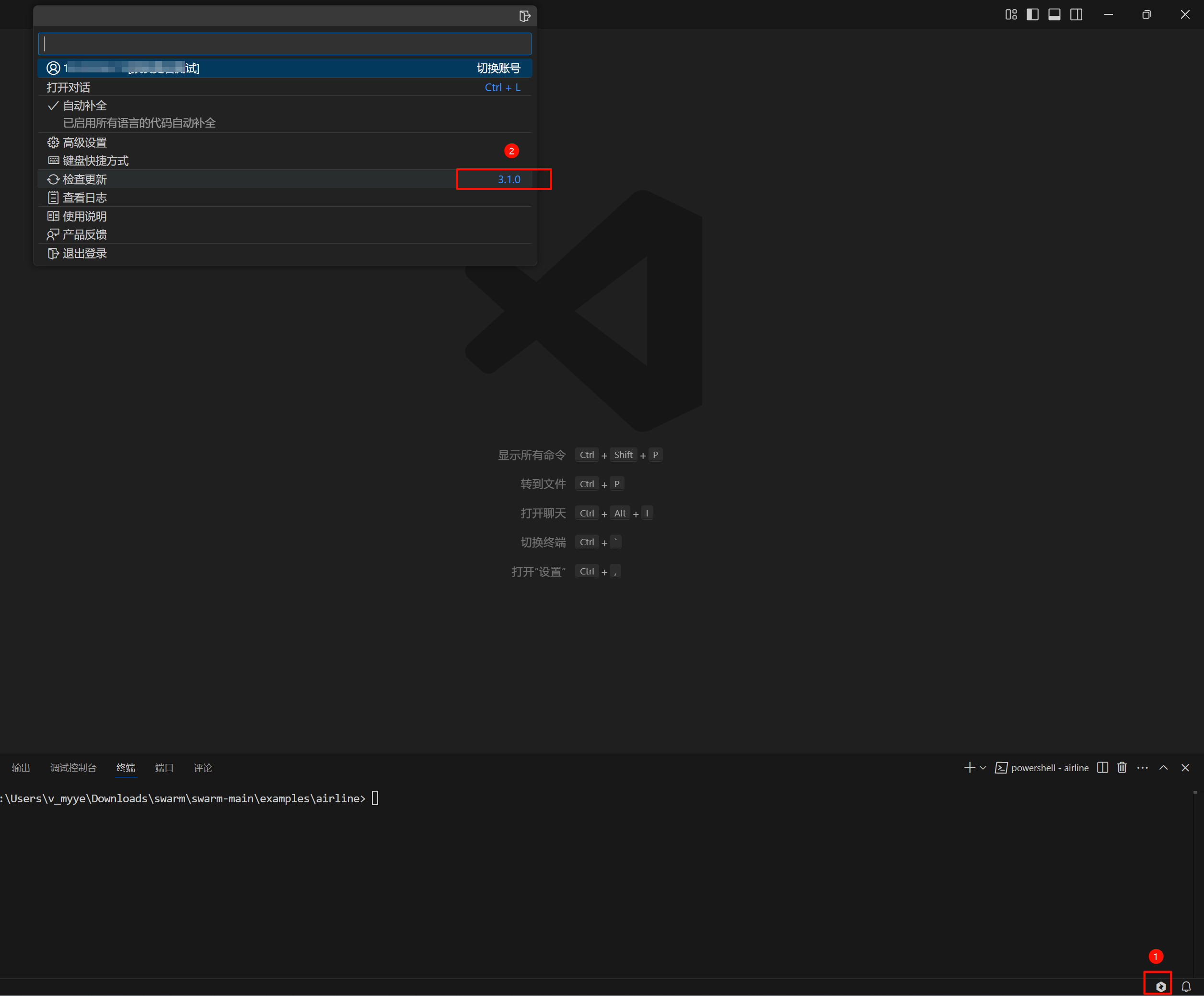Screen dimensions: 1204x996
Task: Open 高级设置 gear menu entry
Action: (x=84, y=143)
